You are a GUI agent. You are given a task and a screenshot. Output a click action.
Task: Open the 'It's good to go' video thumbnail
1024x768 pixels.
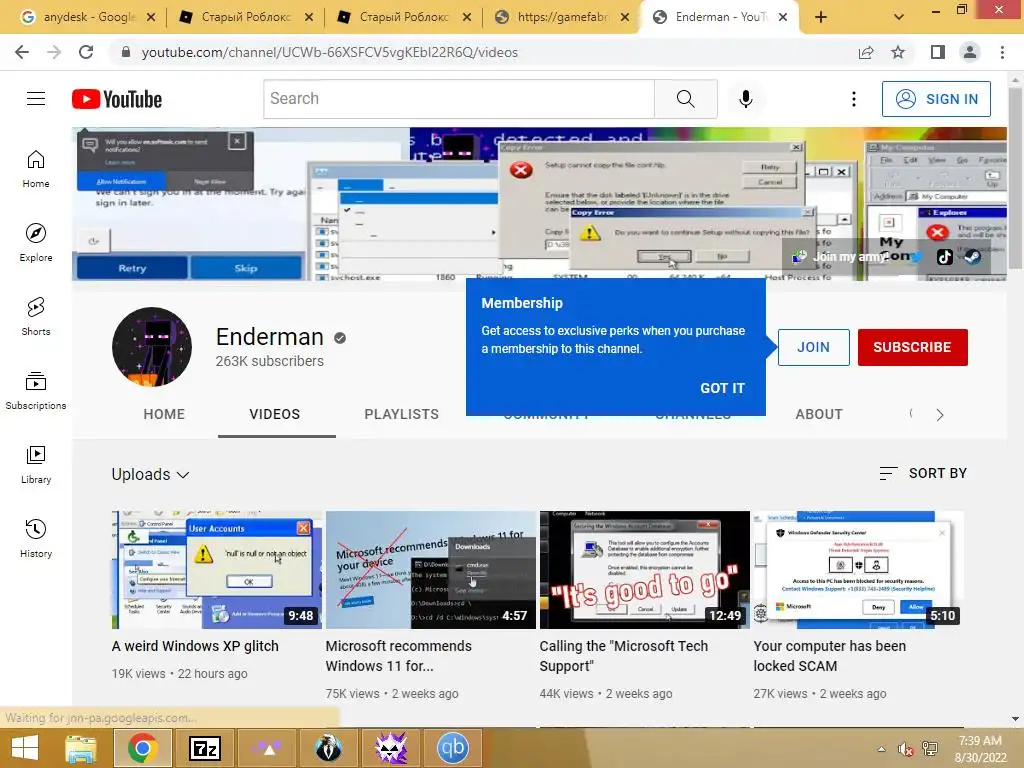click(x=645, y=570)
